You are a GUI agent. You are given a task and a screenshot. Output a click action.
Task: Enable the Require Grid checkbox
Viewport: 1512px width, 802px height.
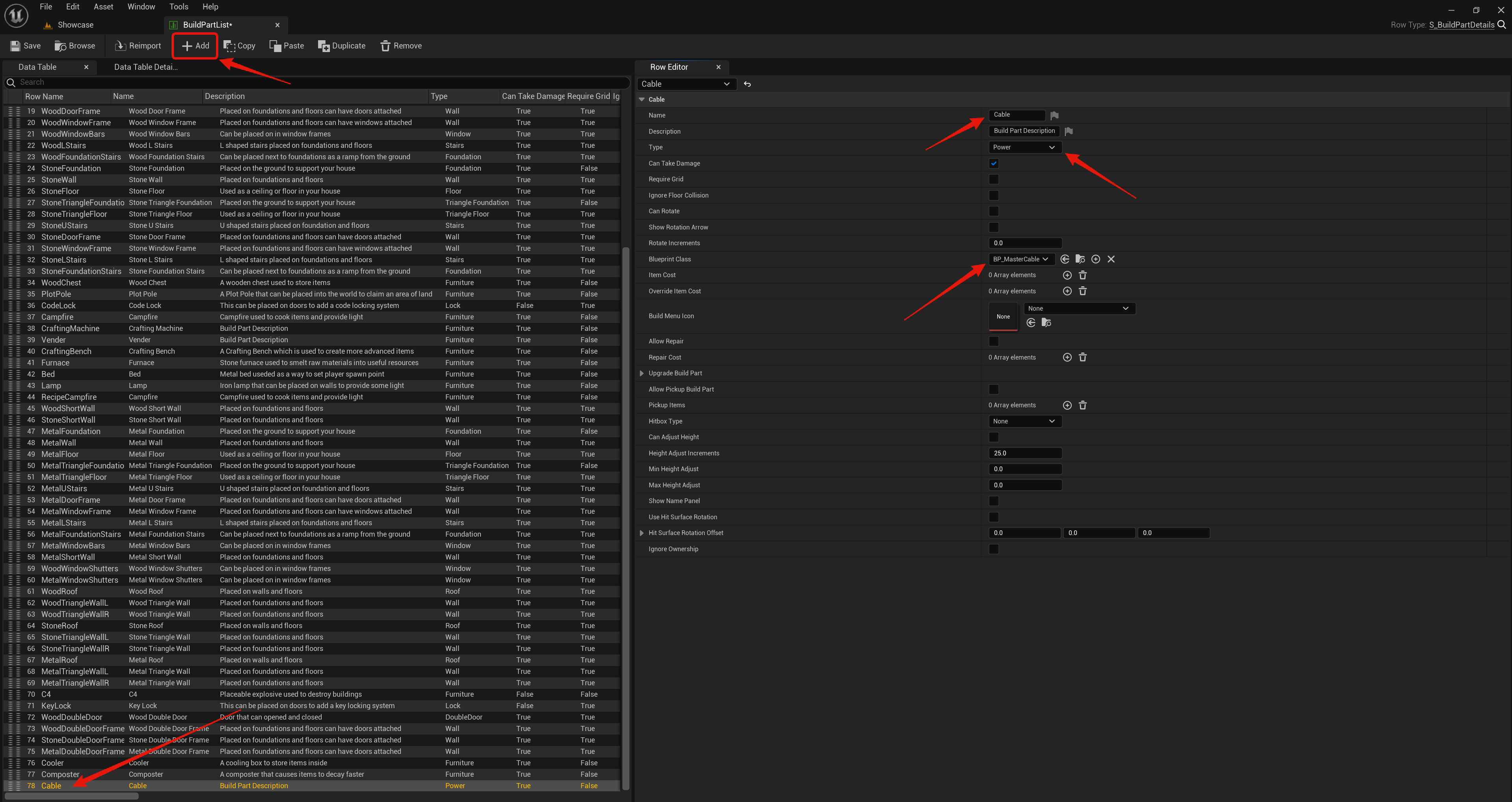(994, 179)
